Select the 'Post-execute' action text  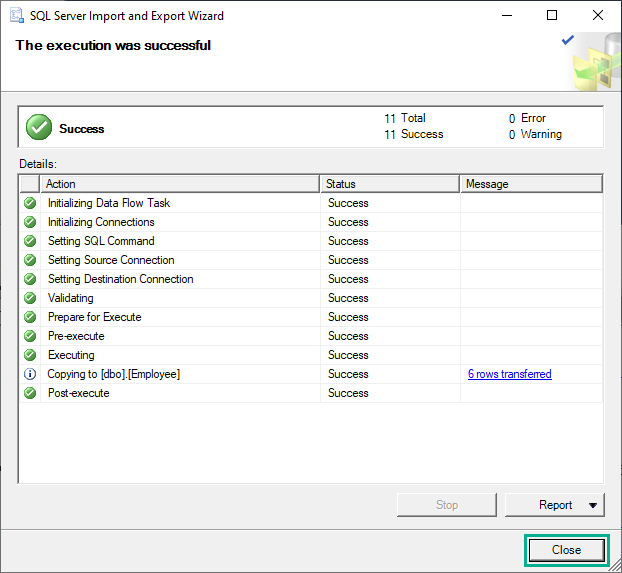click(79, 393)
